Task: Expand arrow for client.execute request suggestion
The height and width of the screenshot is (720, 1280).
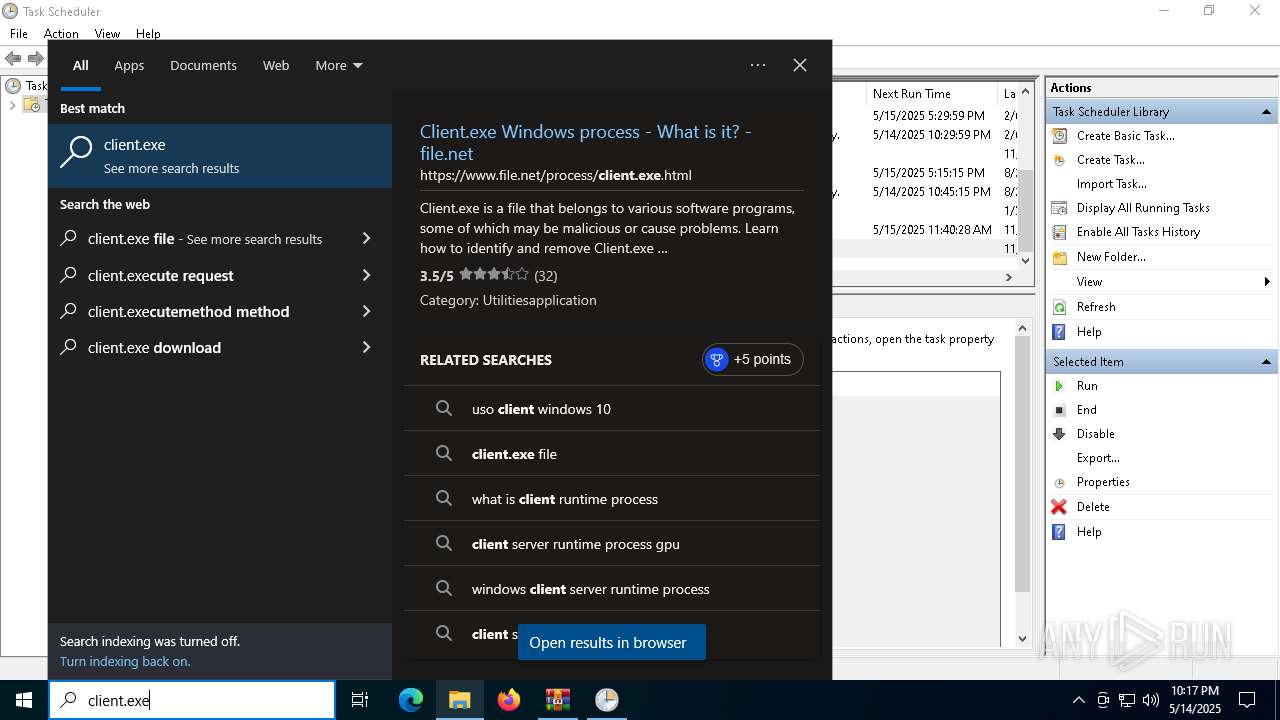Action: pyautogui.click(x=366, y=275)
